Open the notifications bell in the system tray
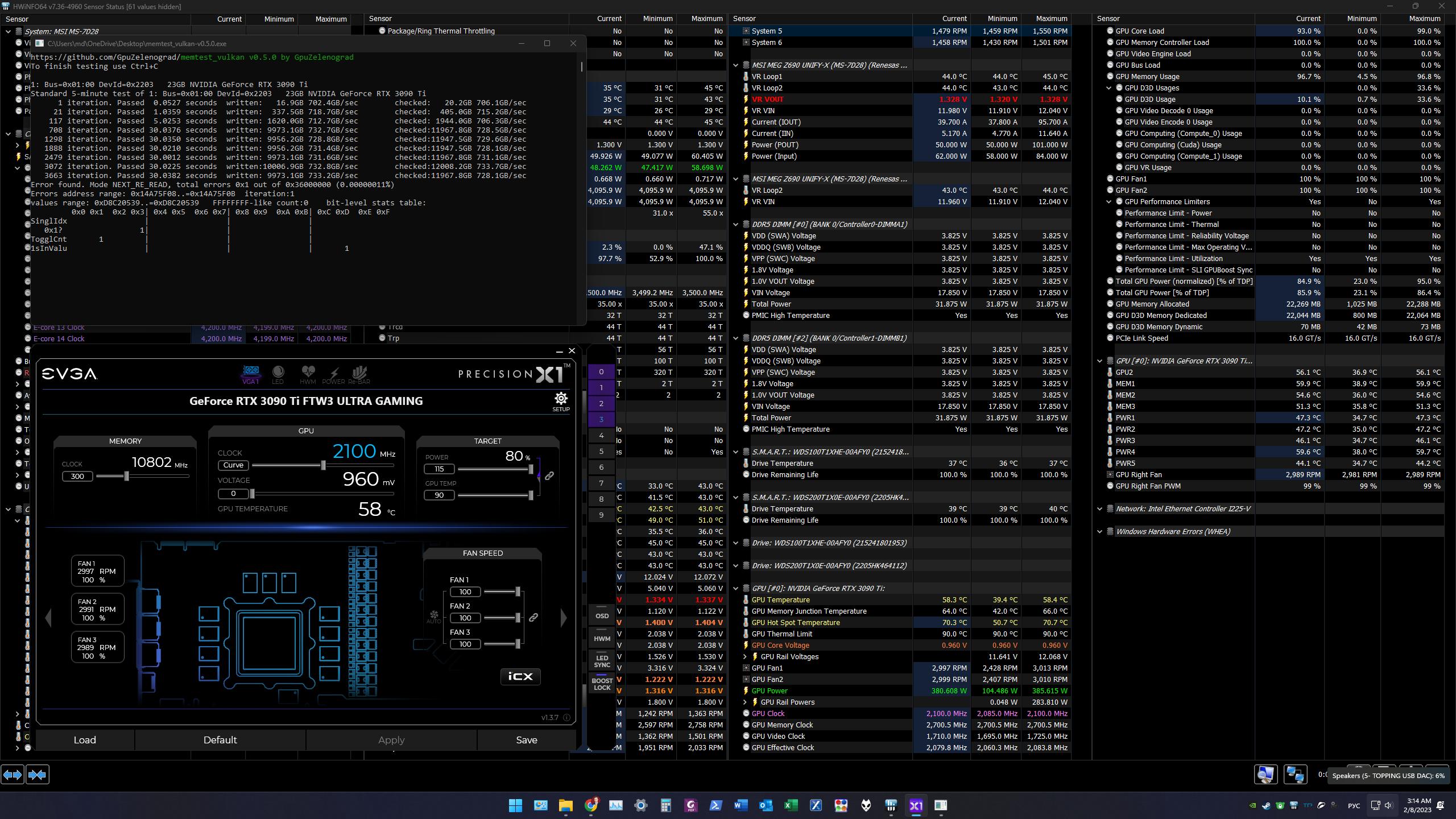 1441,805
